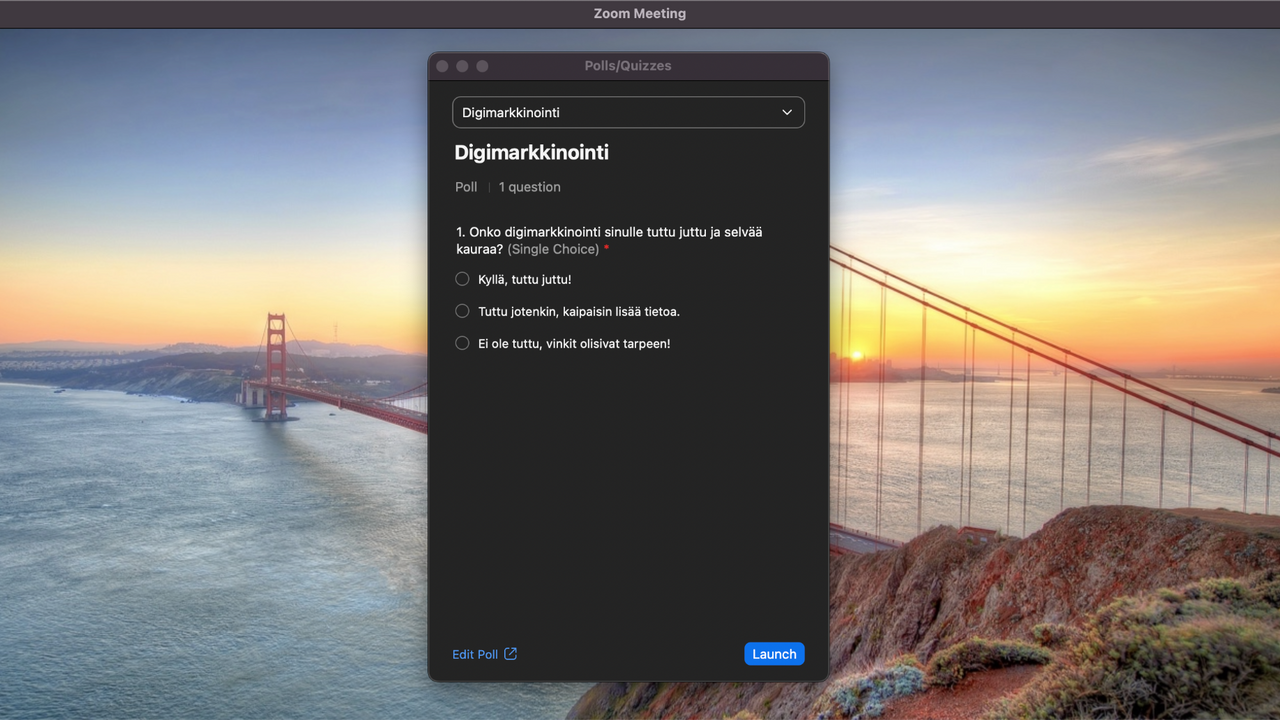Click the zoom button of Polls/Quizzes window
This screenshot has width=1280, height=720.
482,66
